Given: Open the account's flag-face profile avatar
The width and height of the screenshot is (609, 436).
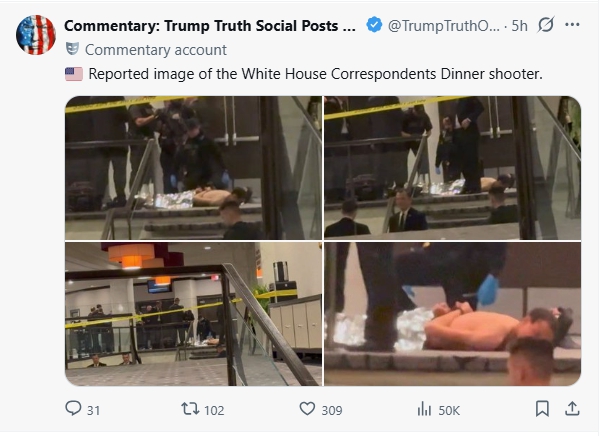Looking at the screenshot, I should [36, 35].
